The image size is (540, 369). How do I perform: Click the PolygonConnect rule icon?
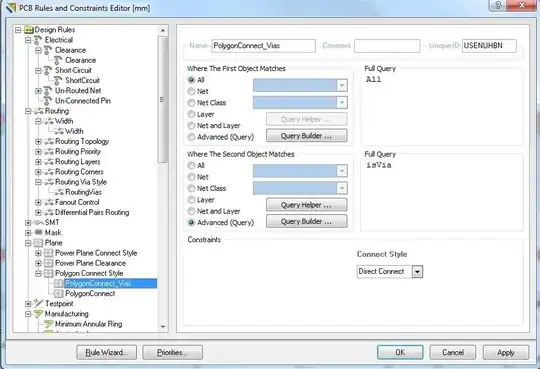(x=59, y=294)
